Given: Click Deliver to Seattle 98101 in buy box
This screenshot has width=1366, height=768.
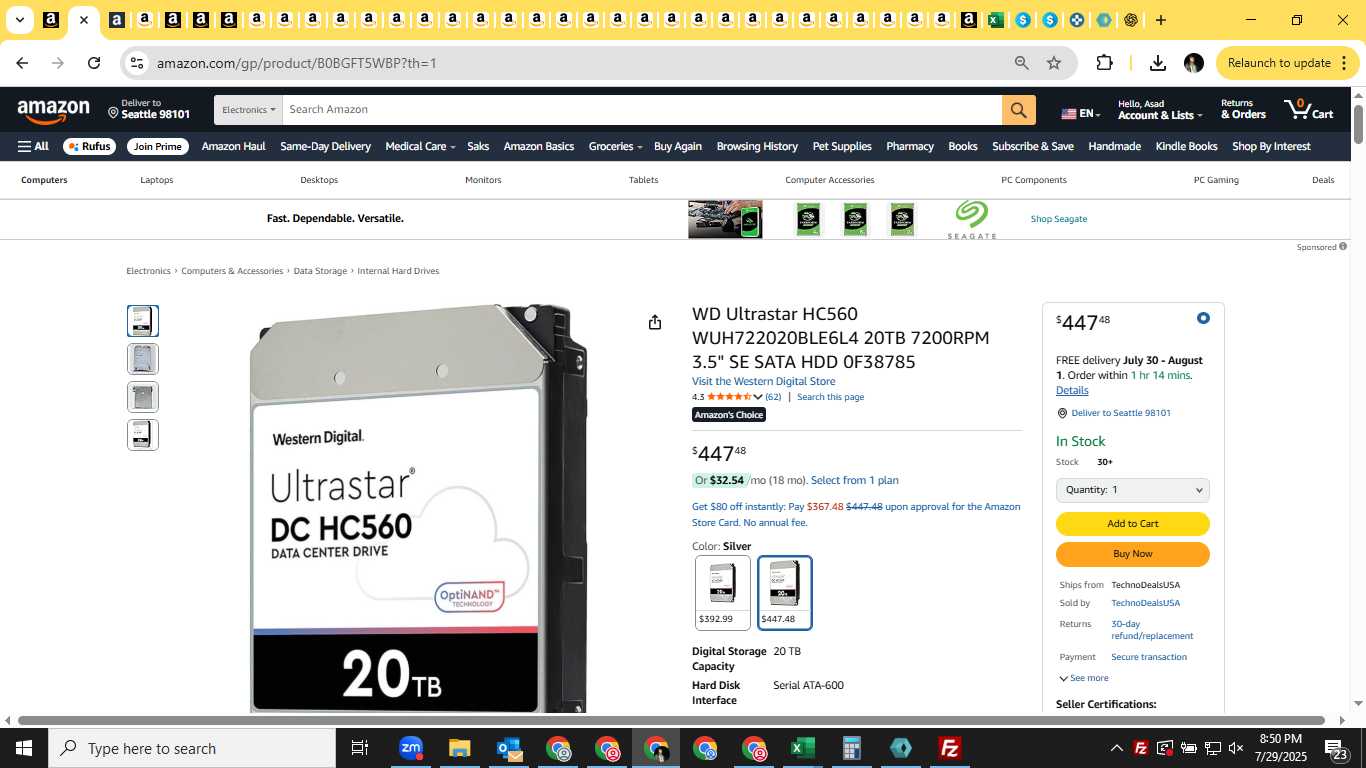Looking at the screenshot, I should (x=1120, y=413).
